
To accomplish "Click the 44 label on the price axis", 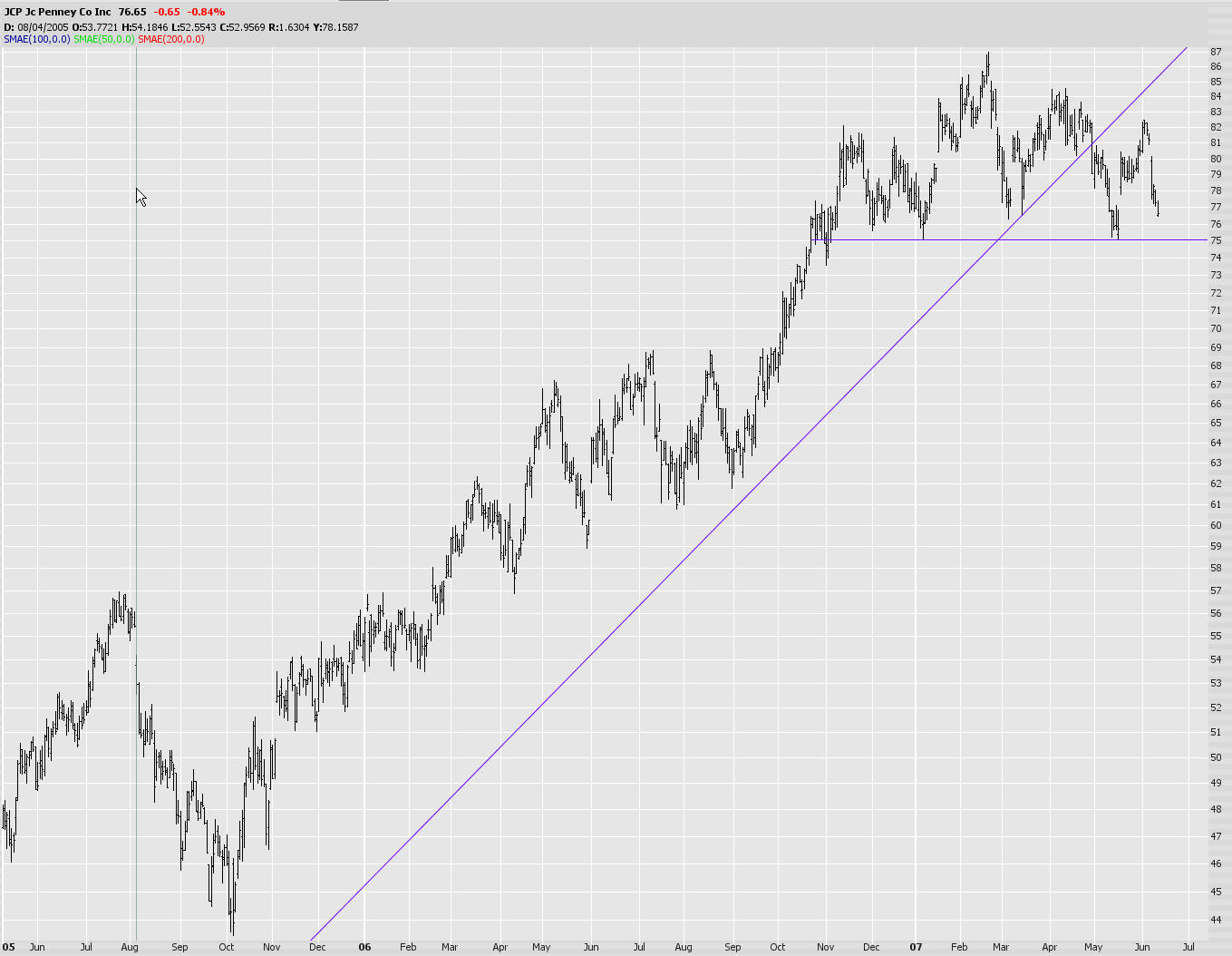I will (1216, 920).
